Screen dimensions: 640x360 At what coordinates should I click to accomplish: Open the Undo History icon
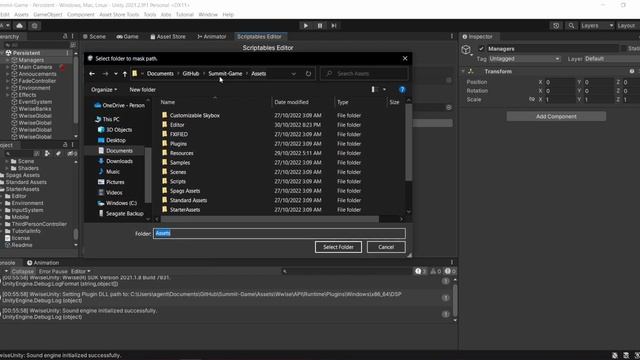pos(556,26)
